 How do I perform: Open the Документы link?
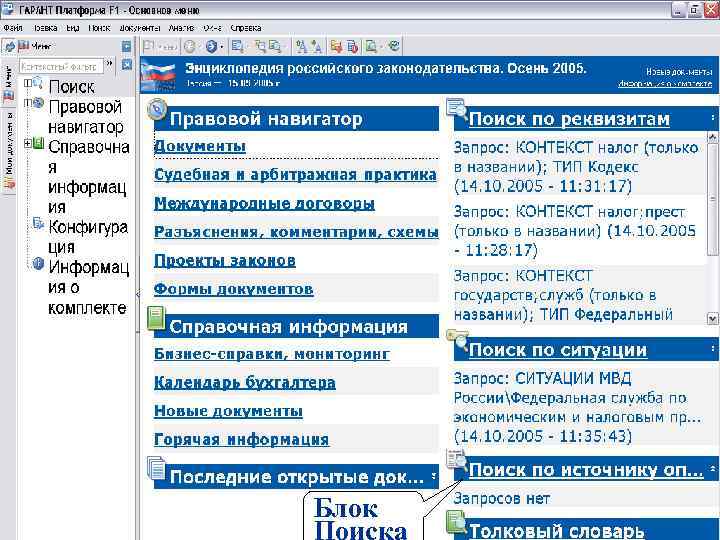click(200, 146)
